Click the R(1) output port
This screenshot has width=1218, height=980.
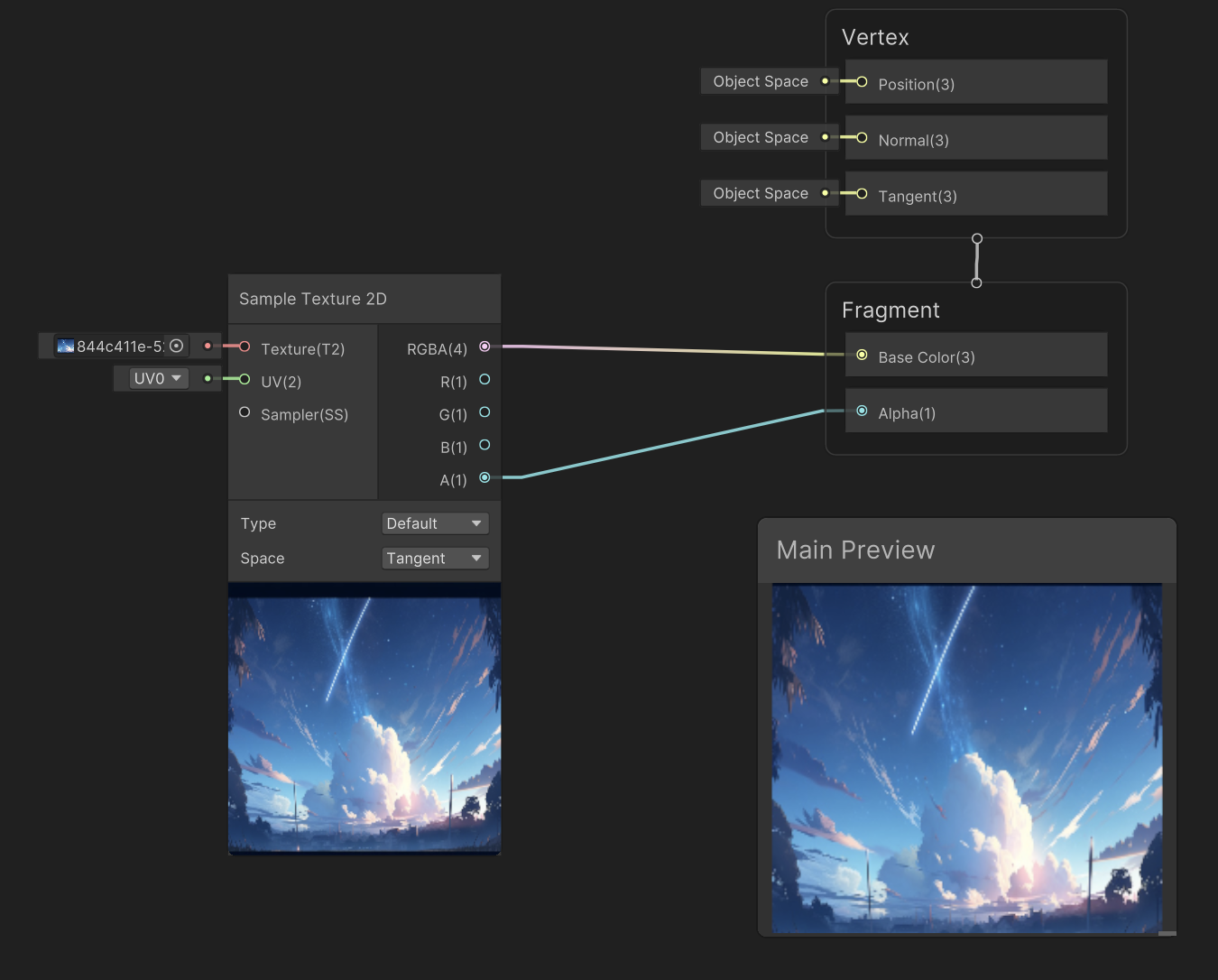click(484, 380)
